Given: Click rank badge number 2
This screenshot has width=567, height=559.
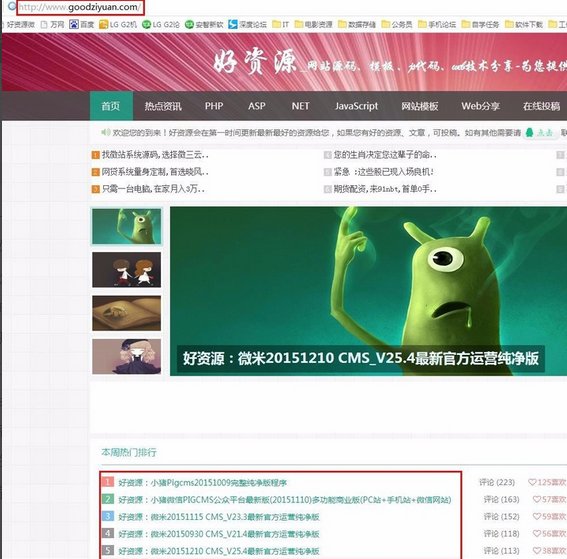Looking at the screenshot, I should 107,499.
